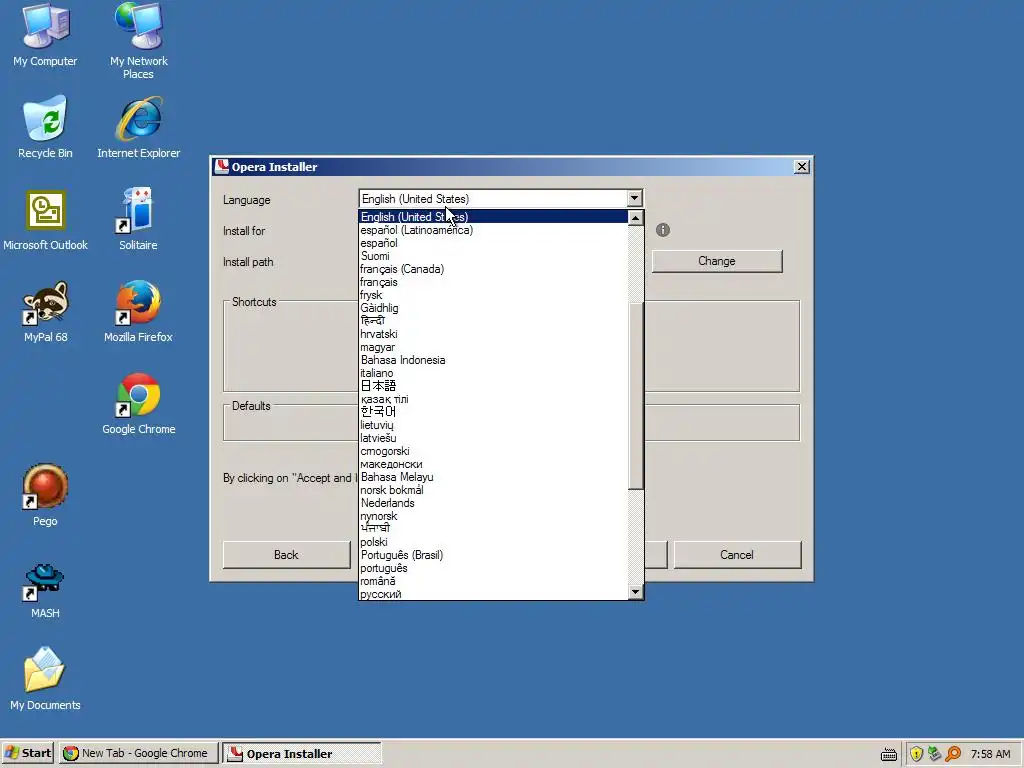Choose lietuvių from the list
1024x768 pixels.
point(493,425)
